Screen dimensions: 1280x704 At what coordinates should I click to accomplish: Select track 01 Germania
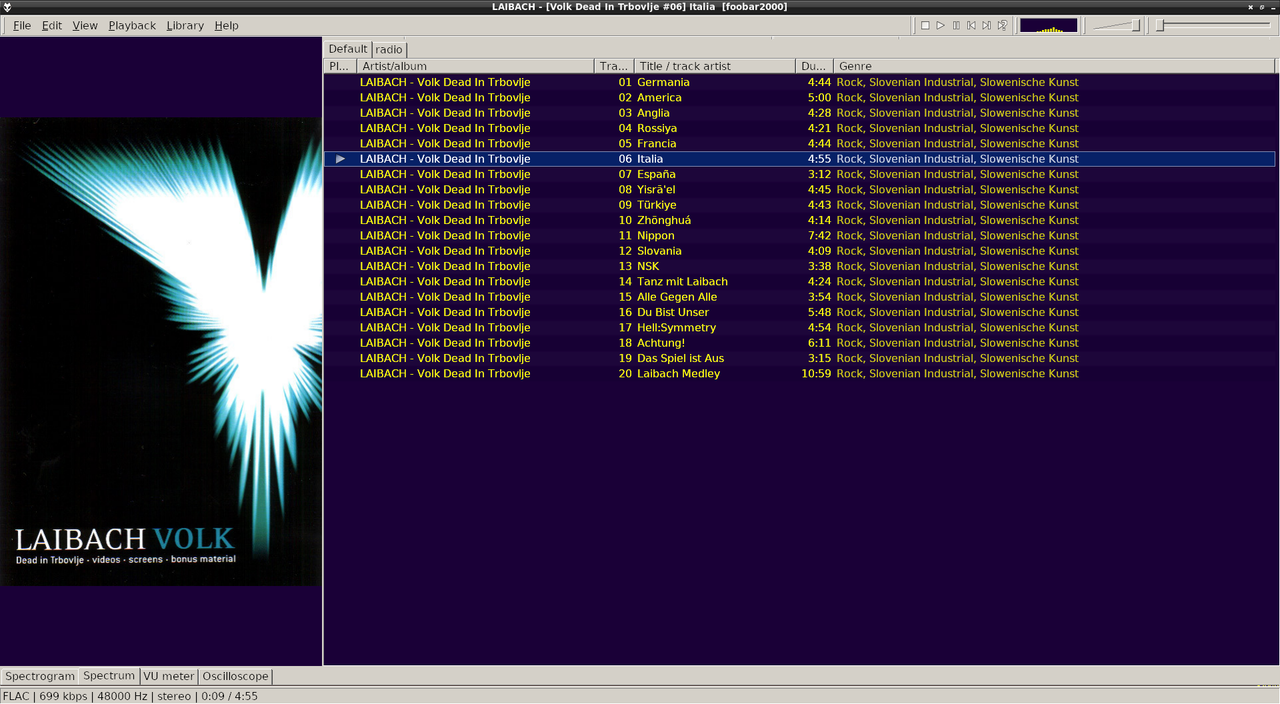pos(800,82)
